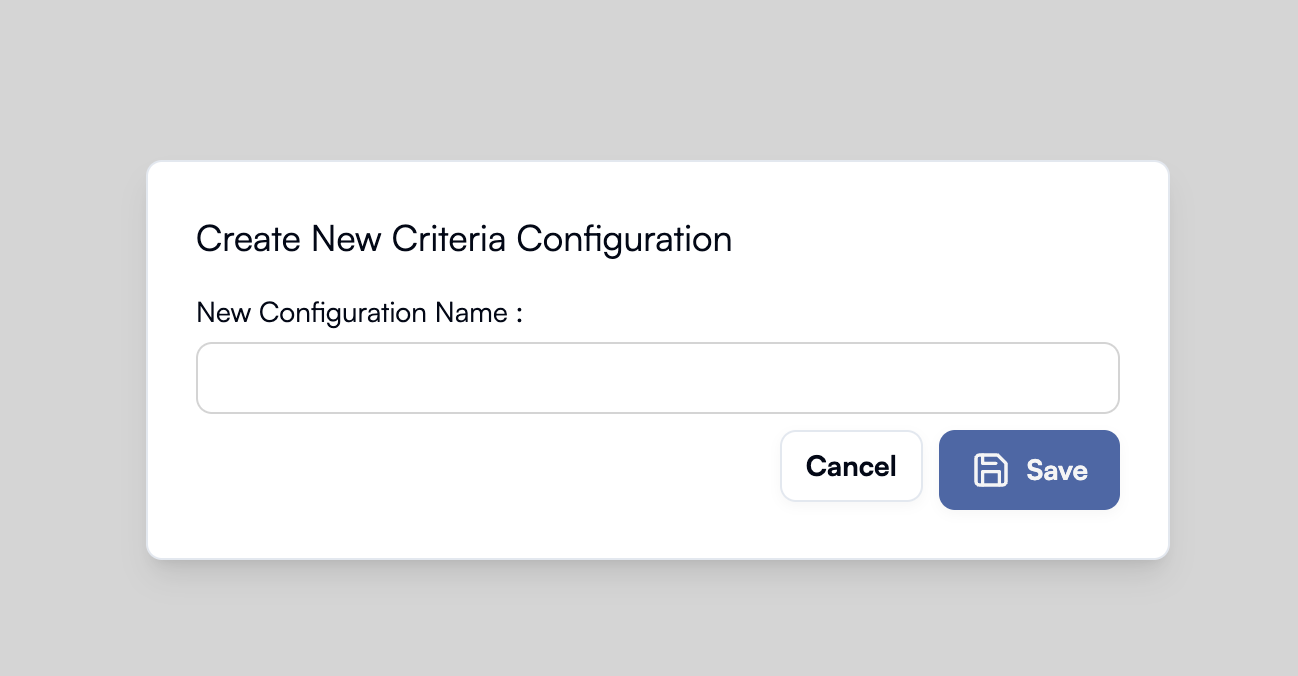Place cursor in the empty configuration name box
The image size is (1298, 676).
pyautogui.click(x=657, y=378)
